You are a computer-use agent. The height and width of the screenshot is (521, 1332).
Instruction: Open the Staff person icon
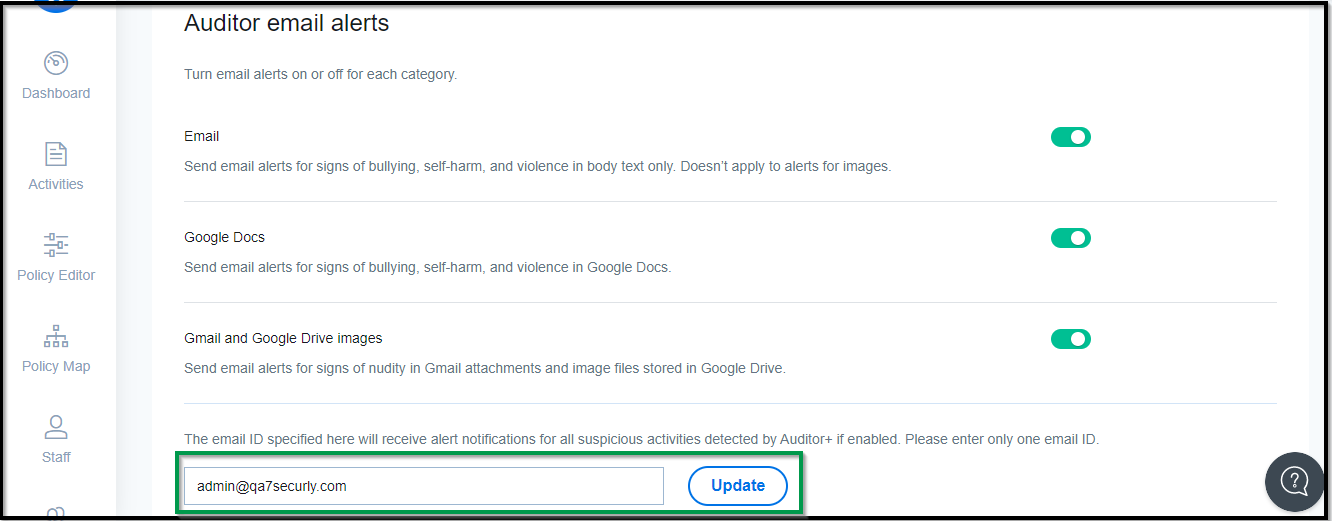(x=56, y=427)
